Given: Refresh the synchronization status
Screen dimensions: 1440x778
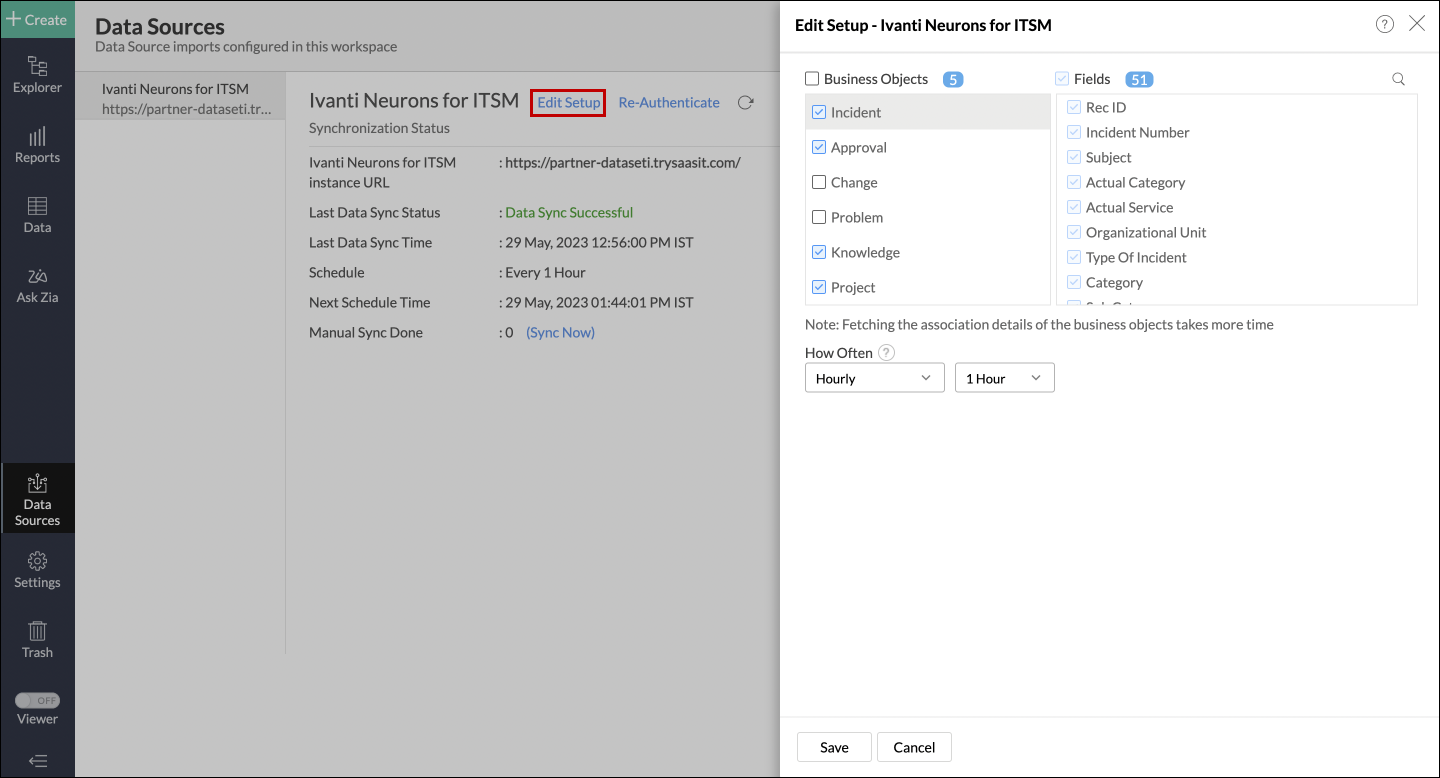Looking at the screenshot, I should [745, 102].
